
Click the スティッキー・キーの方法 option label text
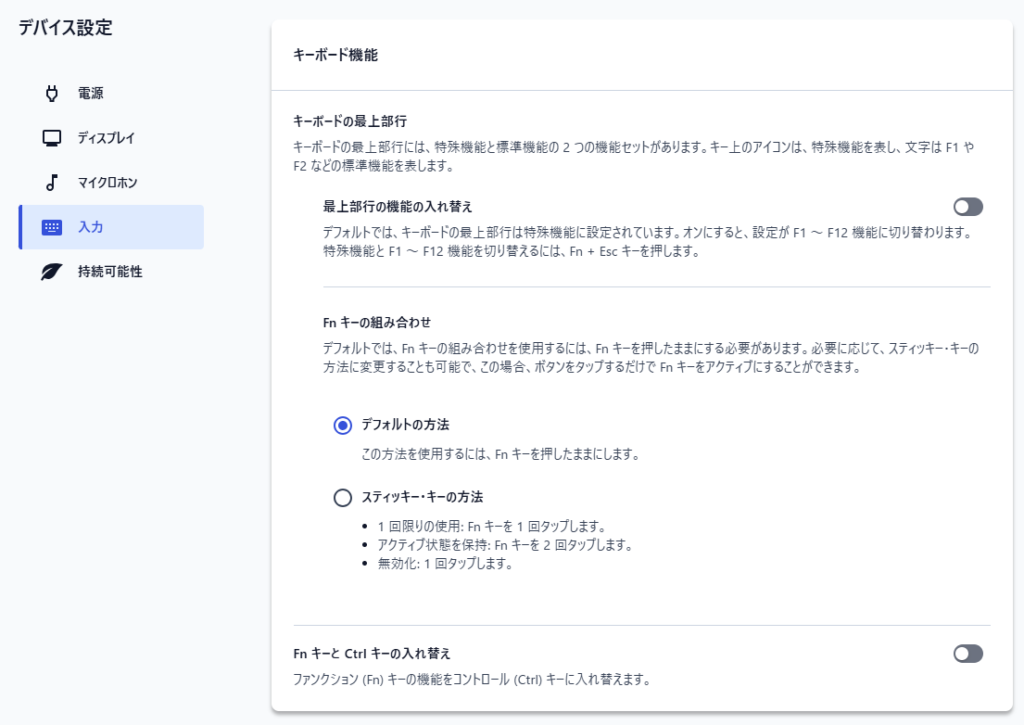pyautogui.click(x=422, y=497)
